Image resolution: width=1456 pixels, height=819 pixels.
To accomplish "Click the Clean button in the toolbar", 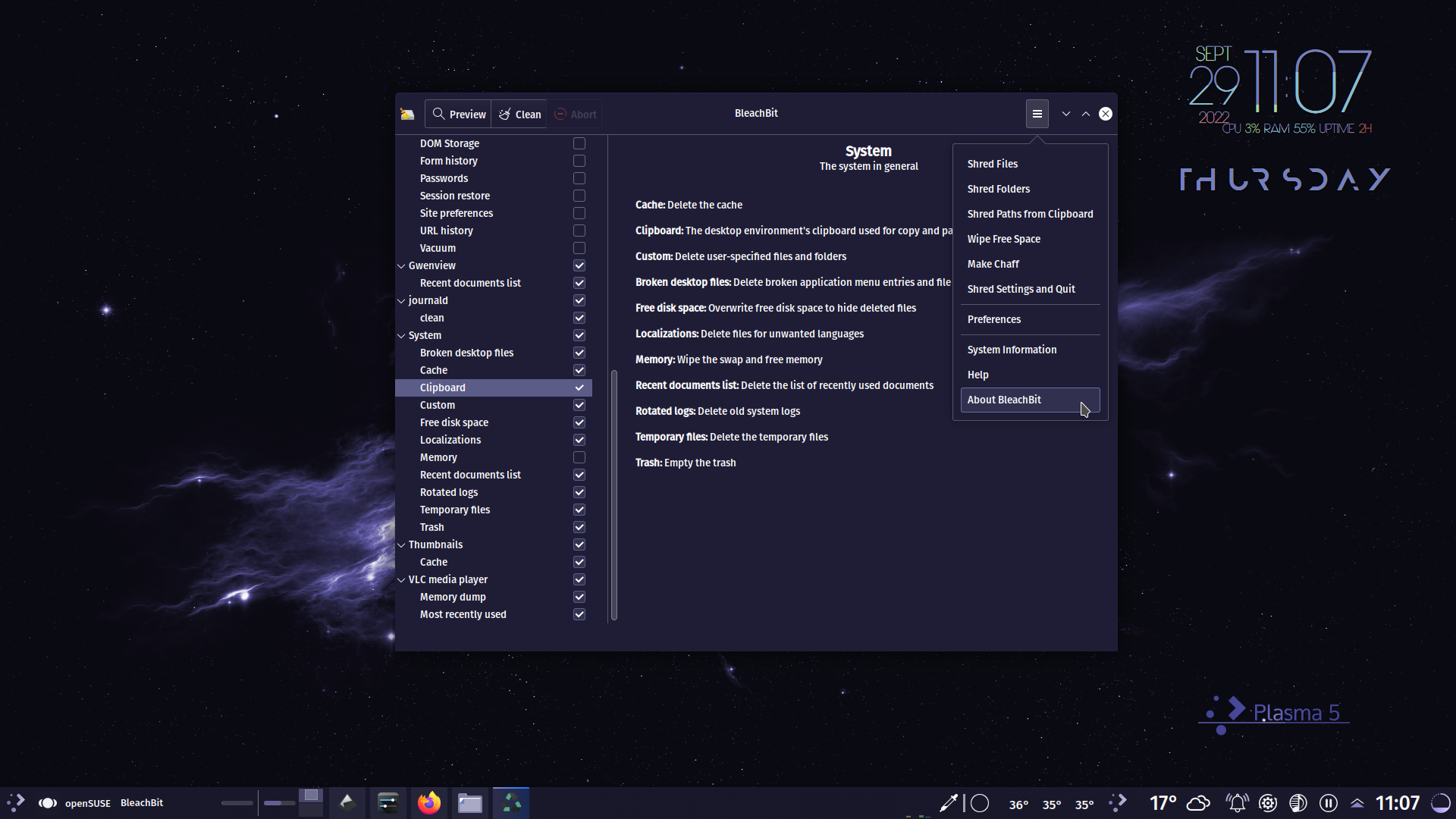I will pyautogui.click(x=519, y=115).
